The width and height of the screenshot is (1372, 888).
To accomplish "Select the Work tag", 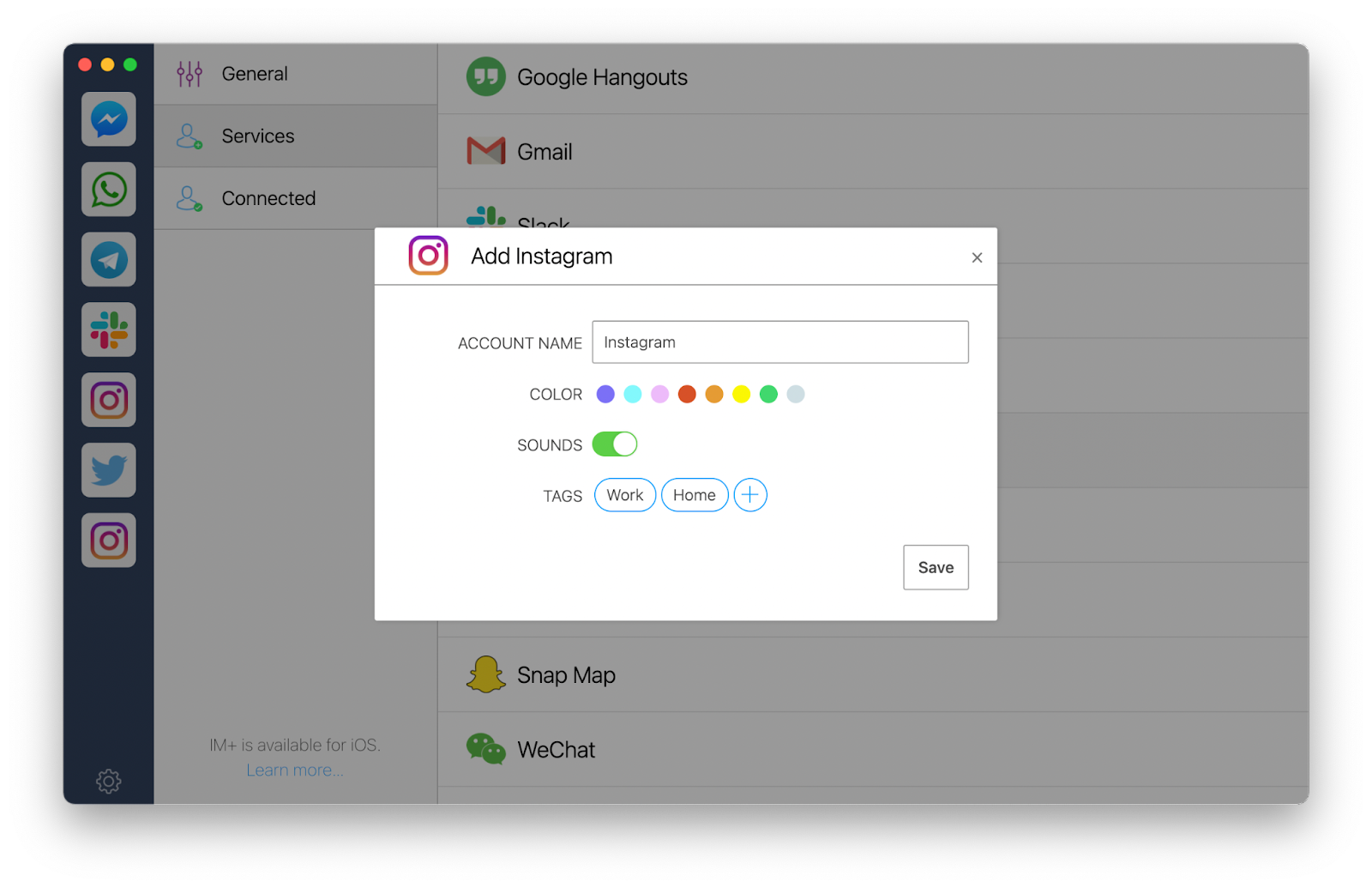I will (624, 495).
